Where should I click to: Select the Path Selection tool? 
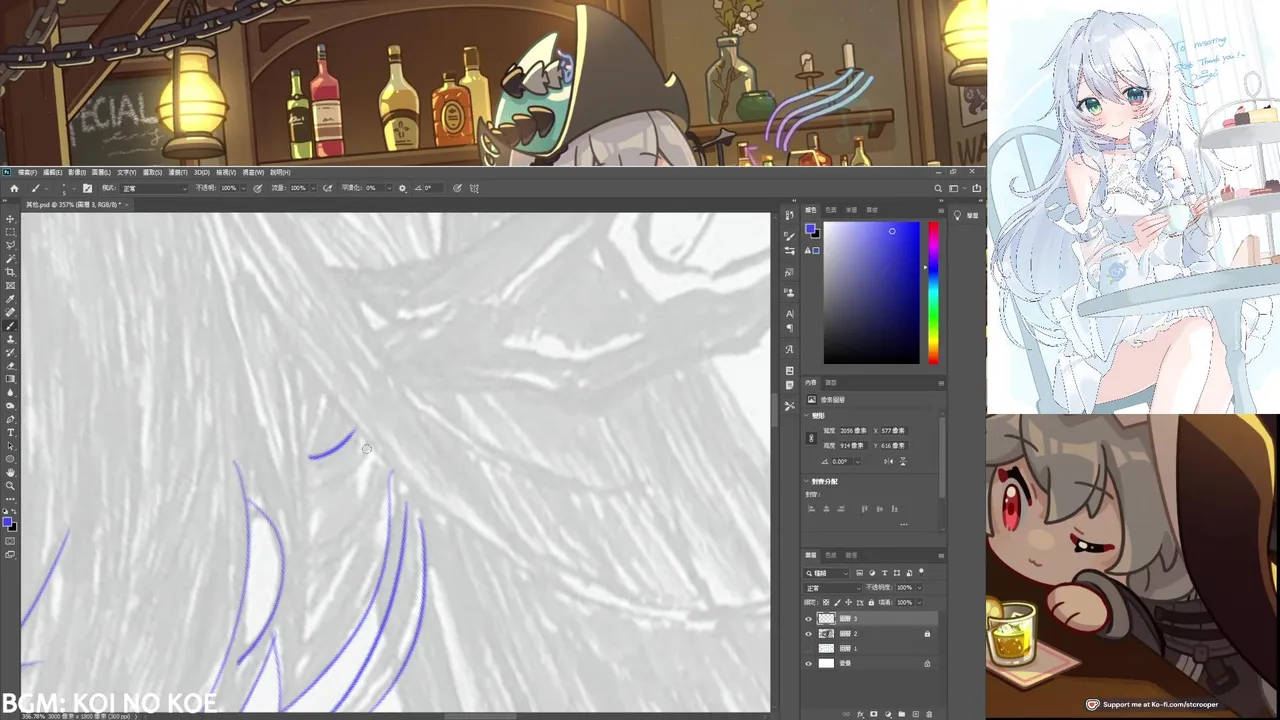(11, 446)
